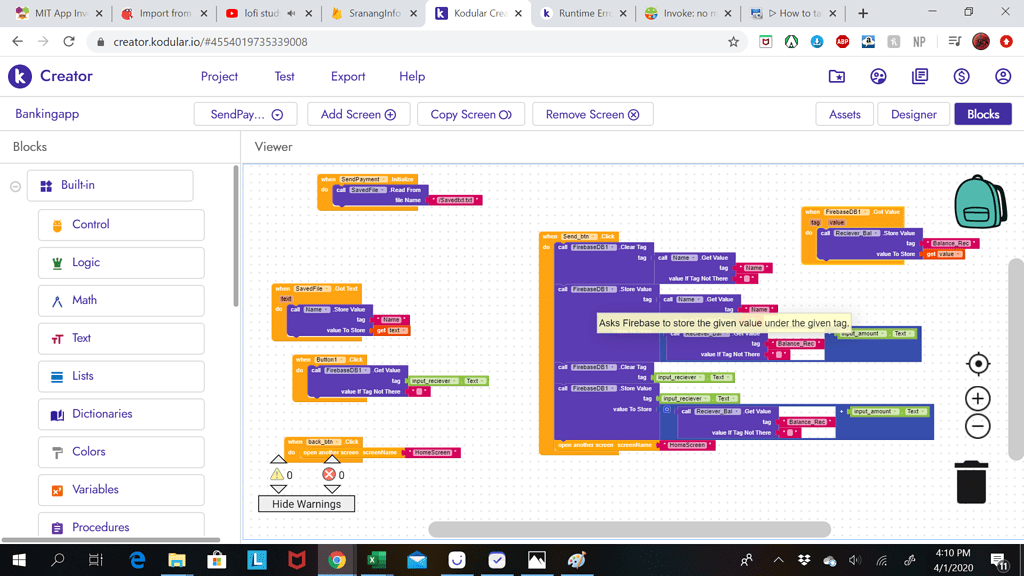Mute the lofi YouTube browser tab
Screen dimensions: 1024x576
(291, 14)
